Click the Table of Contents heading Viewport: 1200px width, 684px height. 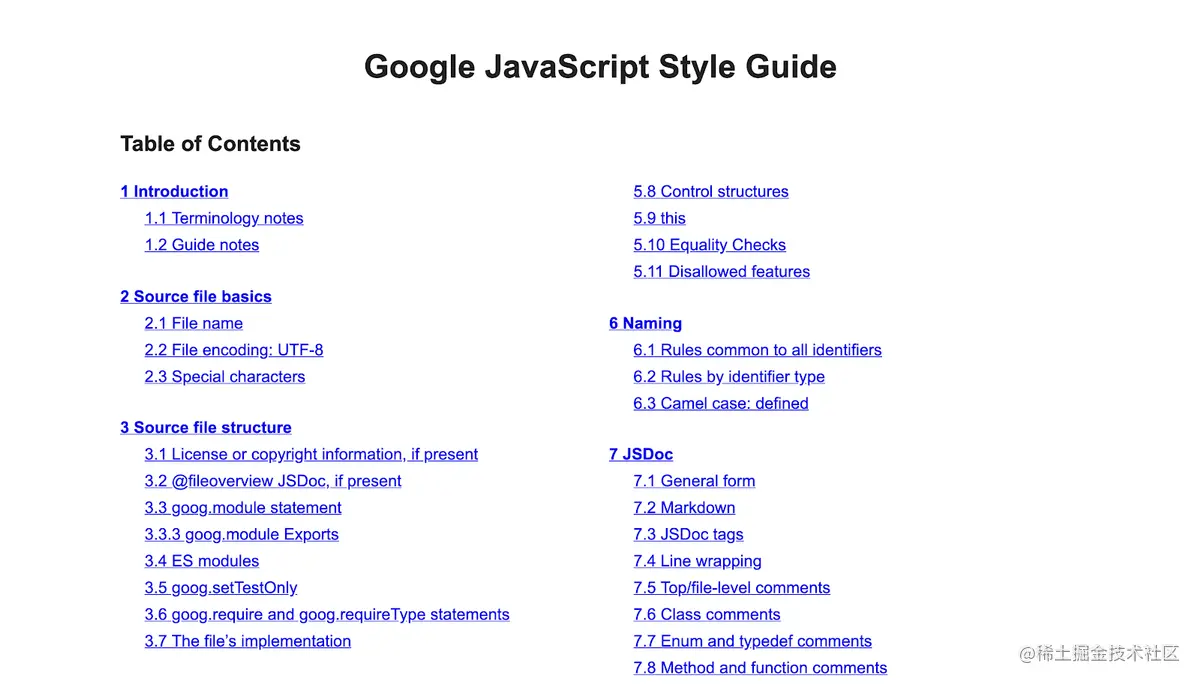click(210, 144)
